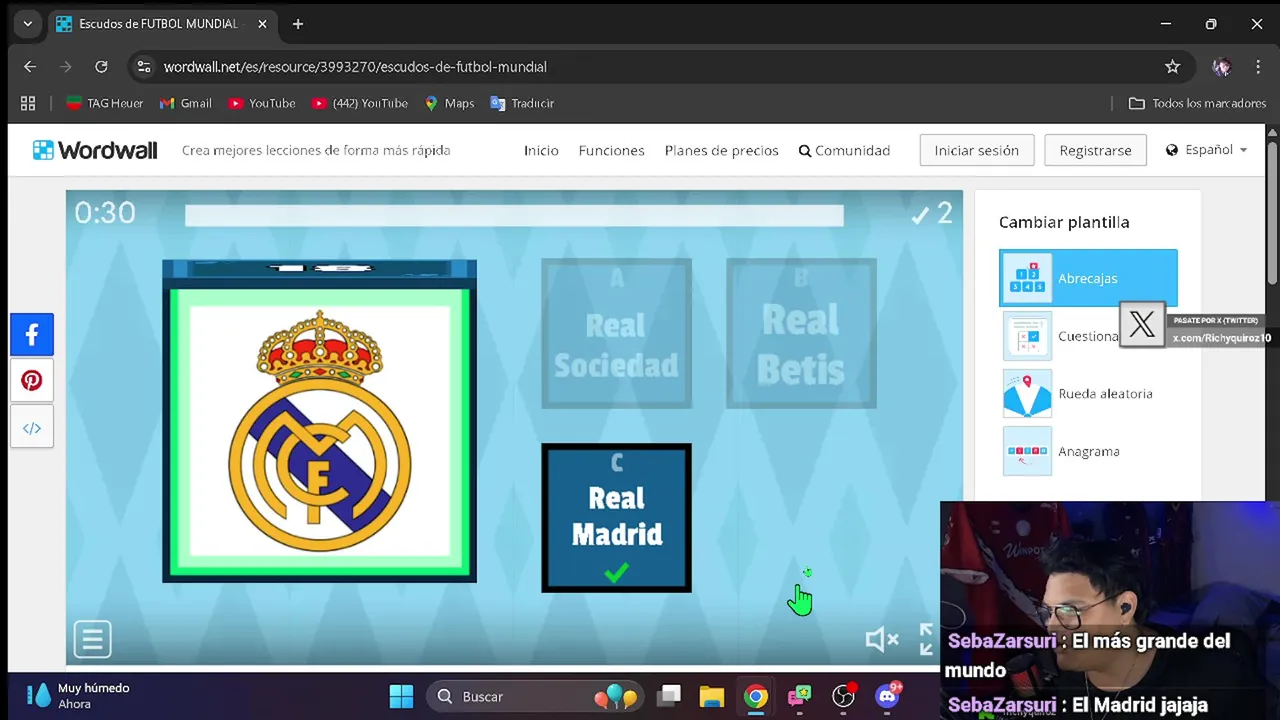Open File Explorer from taskbar
The height and width of the screenshot is (720, 1280).
712,696
